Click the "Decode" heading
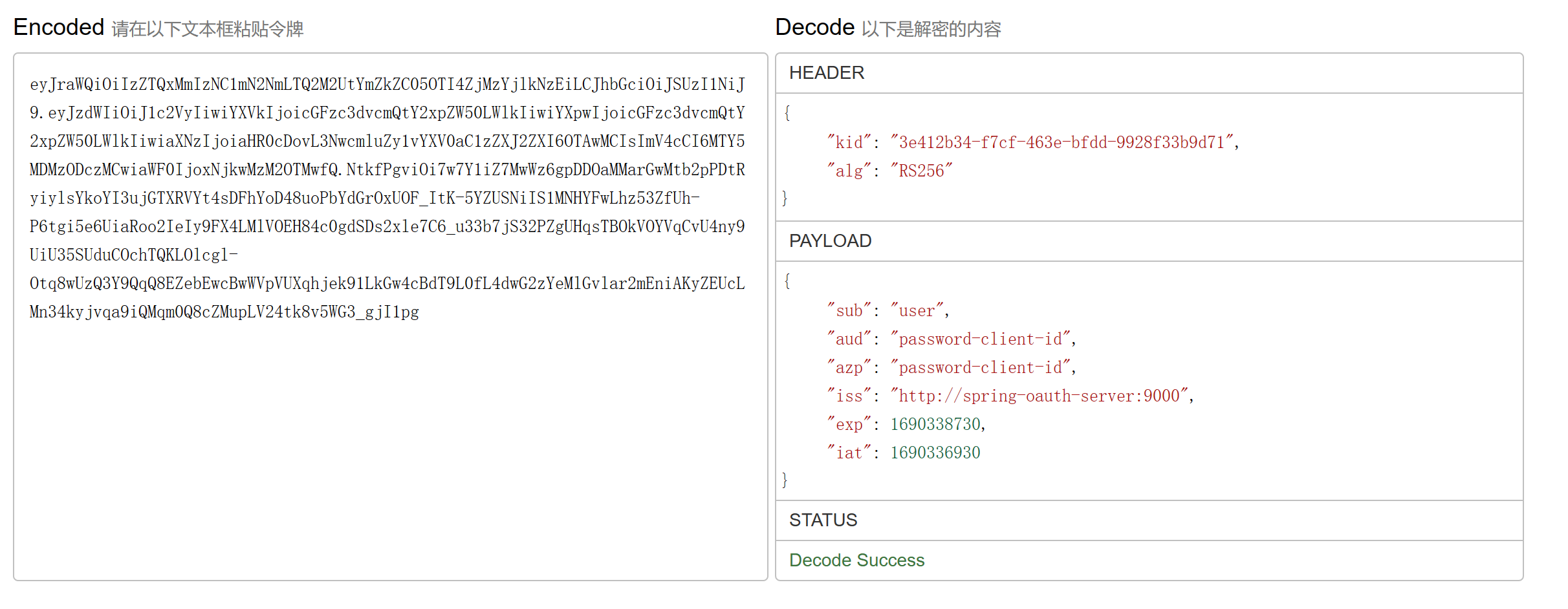This screenshot has width=1568, height=609. (815, 27)
